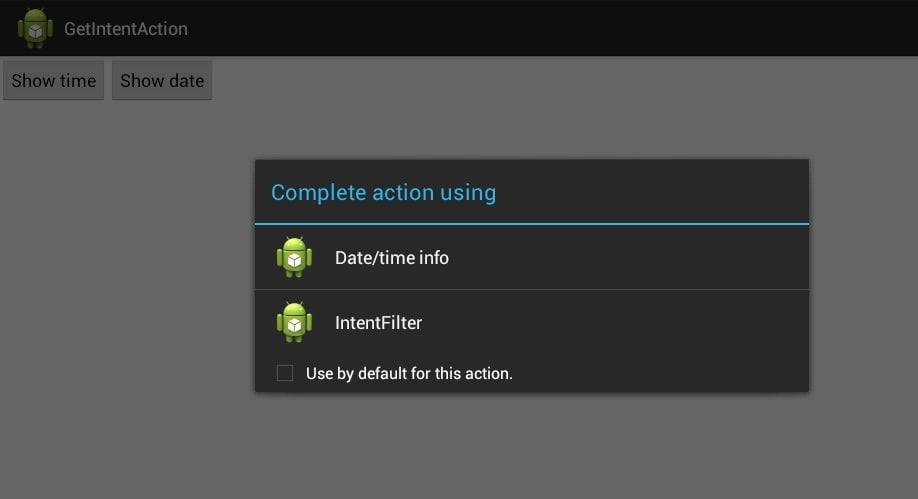Choose IntentFilter to complete the action
The width and height of the screenshot is (918, 499).
tap(532, 322)
